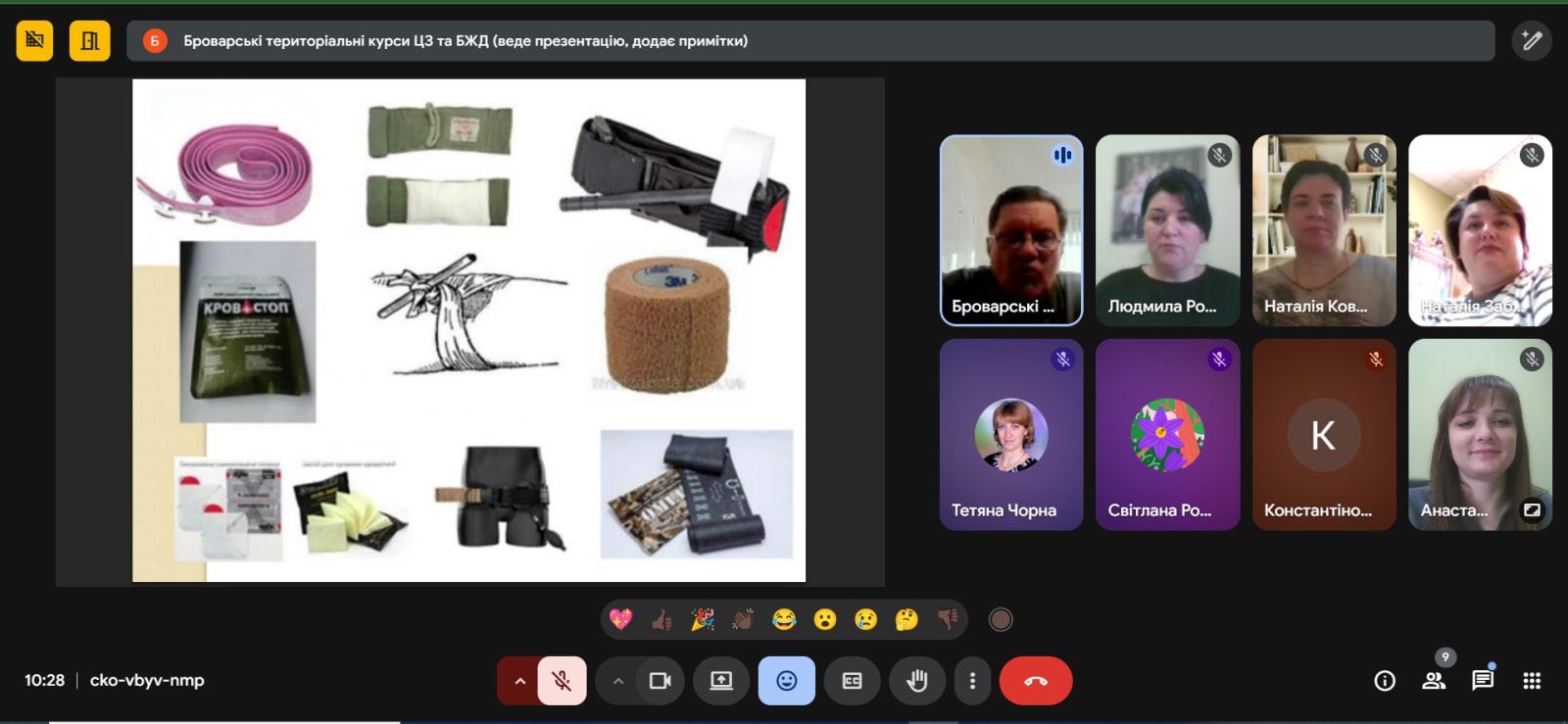
Task: Select the Константіно... participant tile
Action: pyautogui.click(x=1324, y=435)
